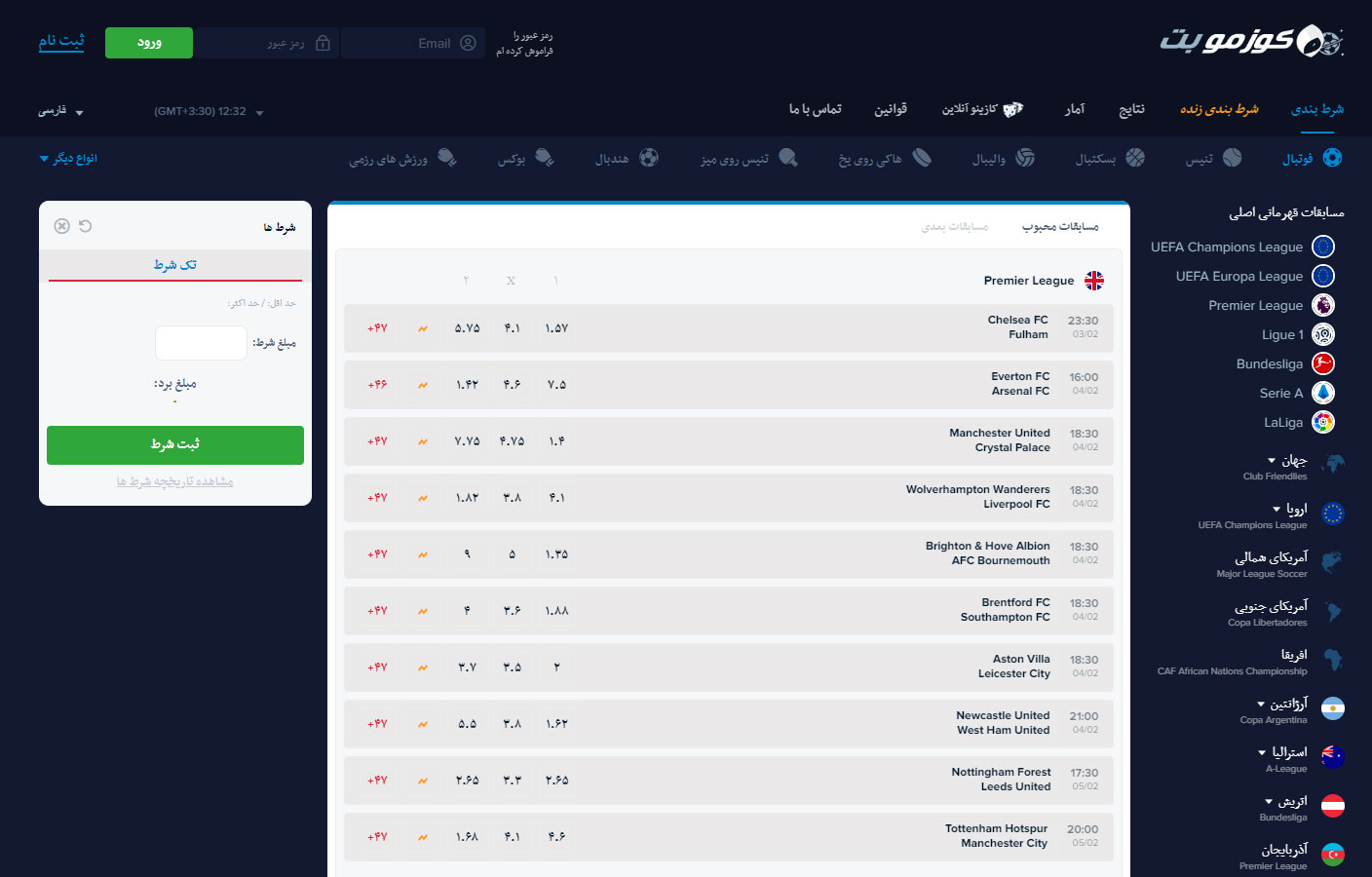Open مشاهده تاریخچه شرط ها history link

(x=174, y=481)
